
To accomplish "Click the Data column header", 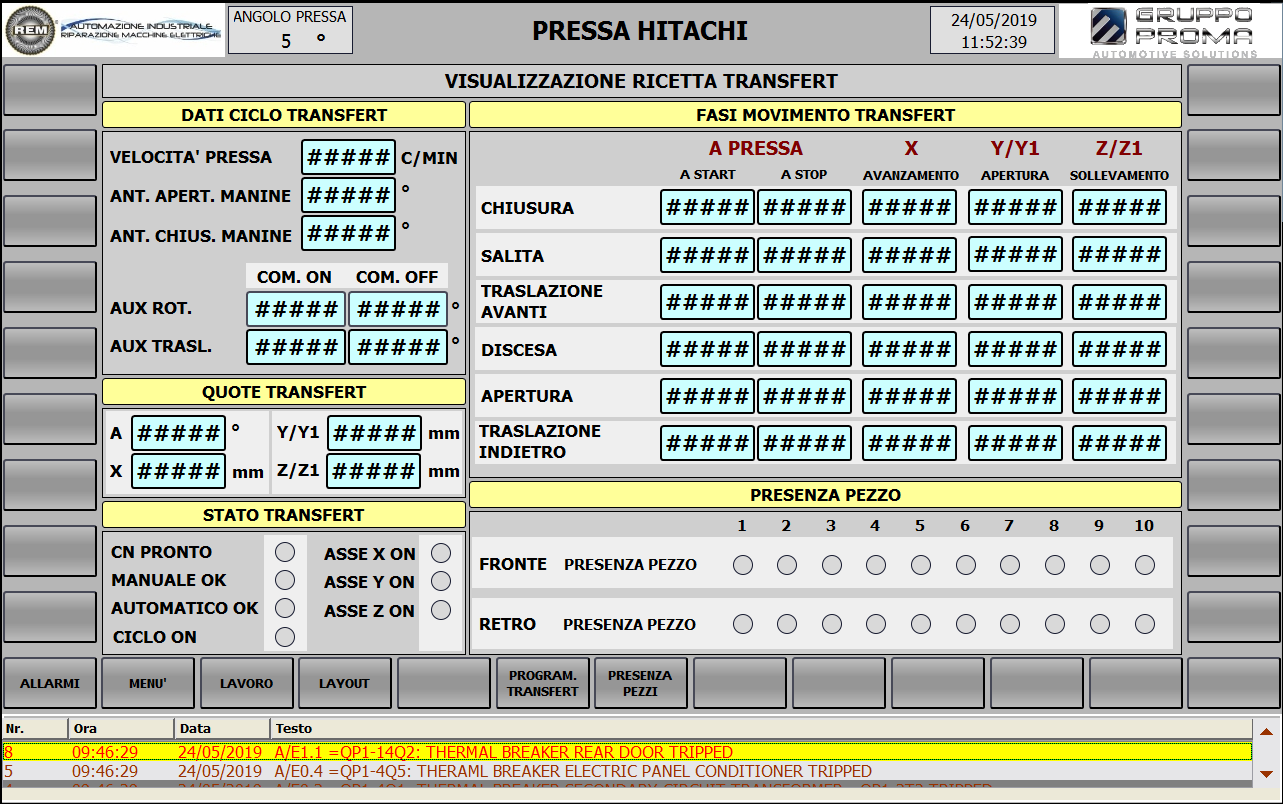I will 222,729.
